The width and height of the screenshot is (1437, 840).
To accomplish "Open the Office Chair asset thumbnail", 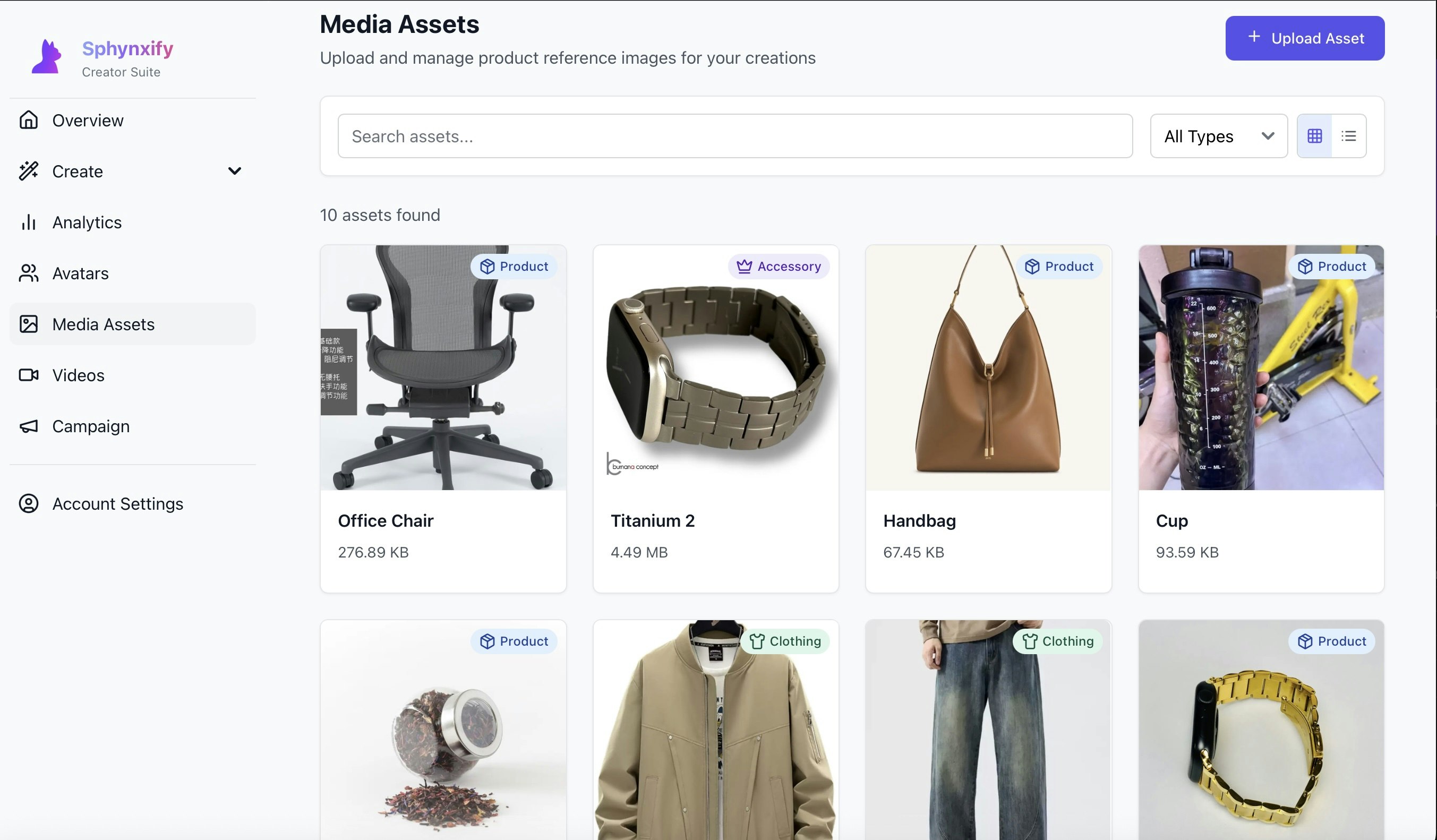I will click(x=443, y=368).
